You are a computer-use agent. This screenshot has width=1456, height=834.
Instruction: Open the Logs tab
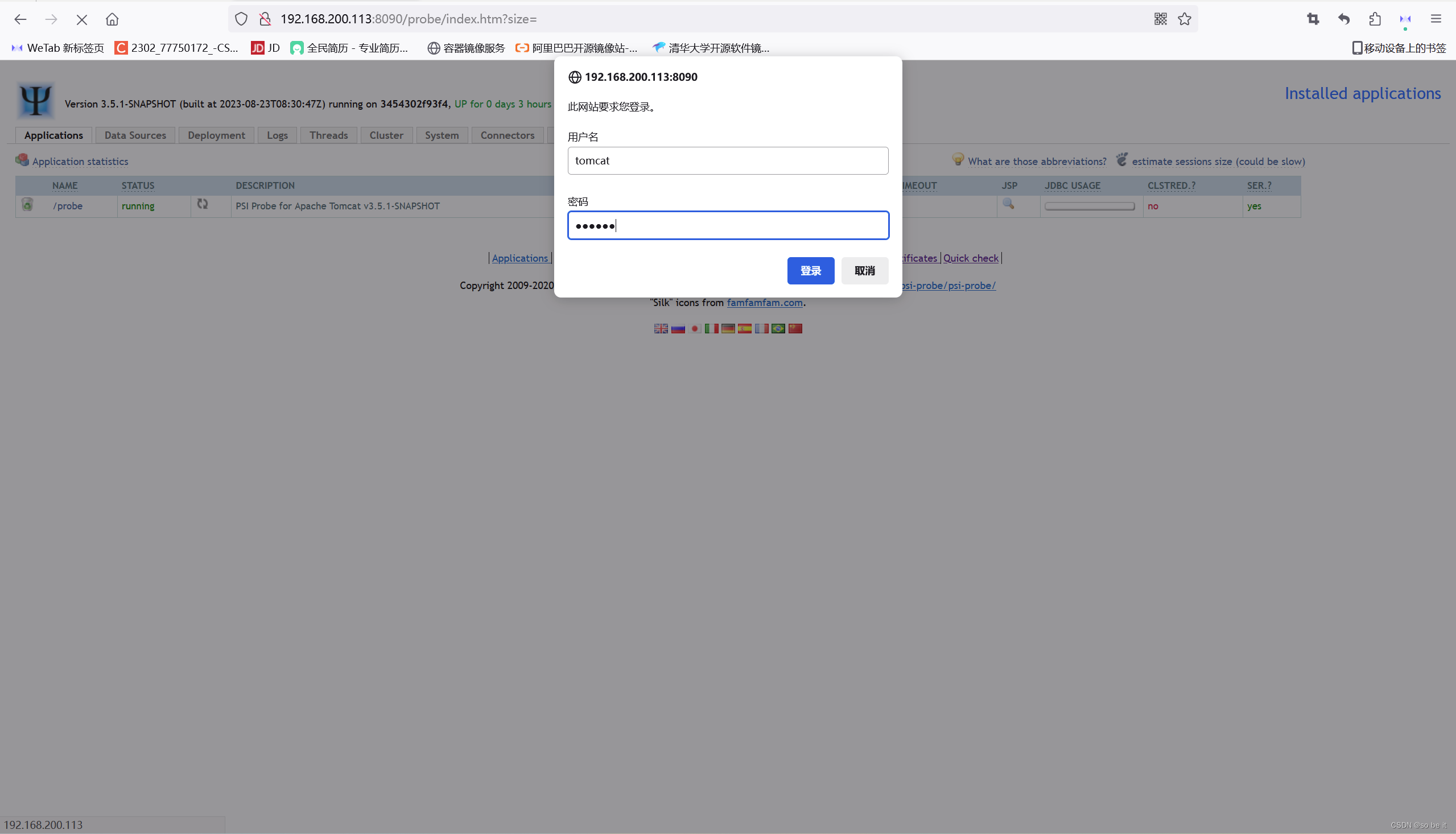[x=277, y=135]
